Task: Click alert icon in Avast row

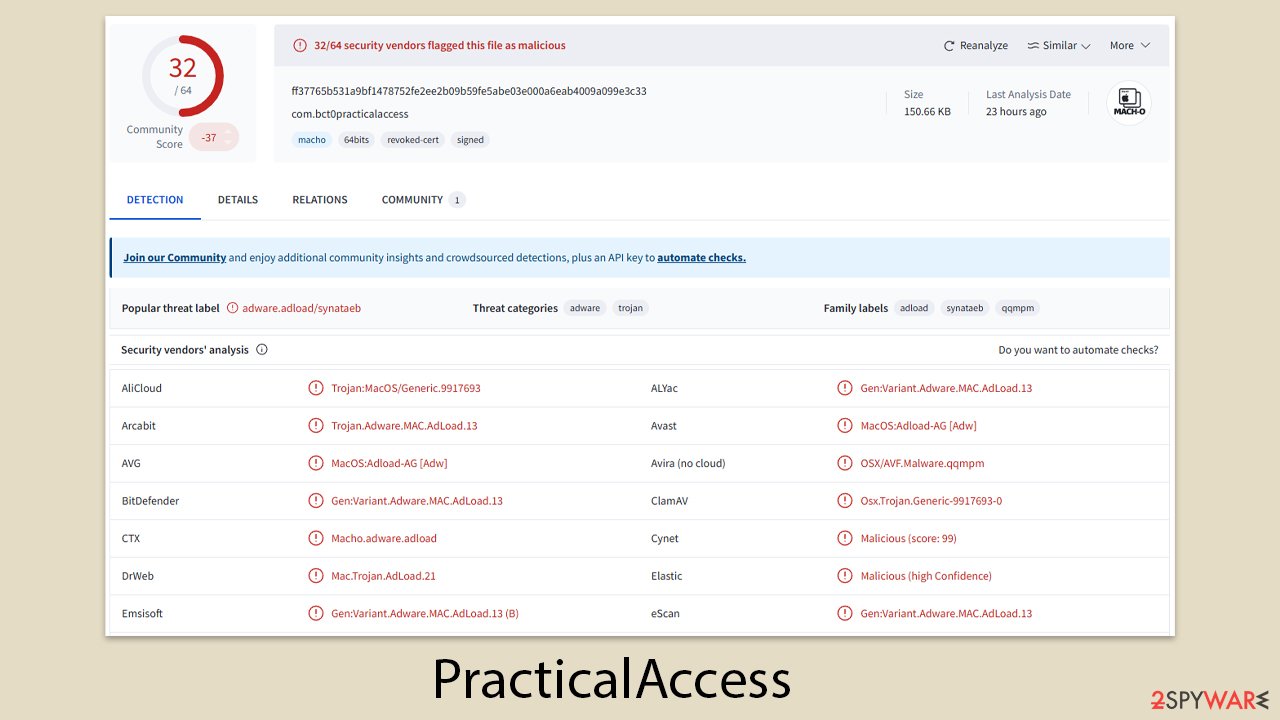Action: [845, 426]
